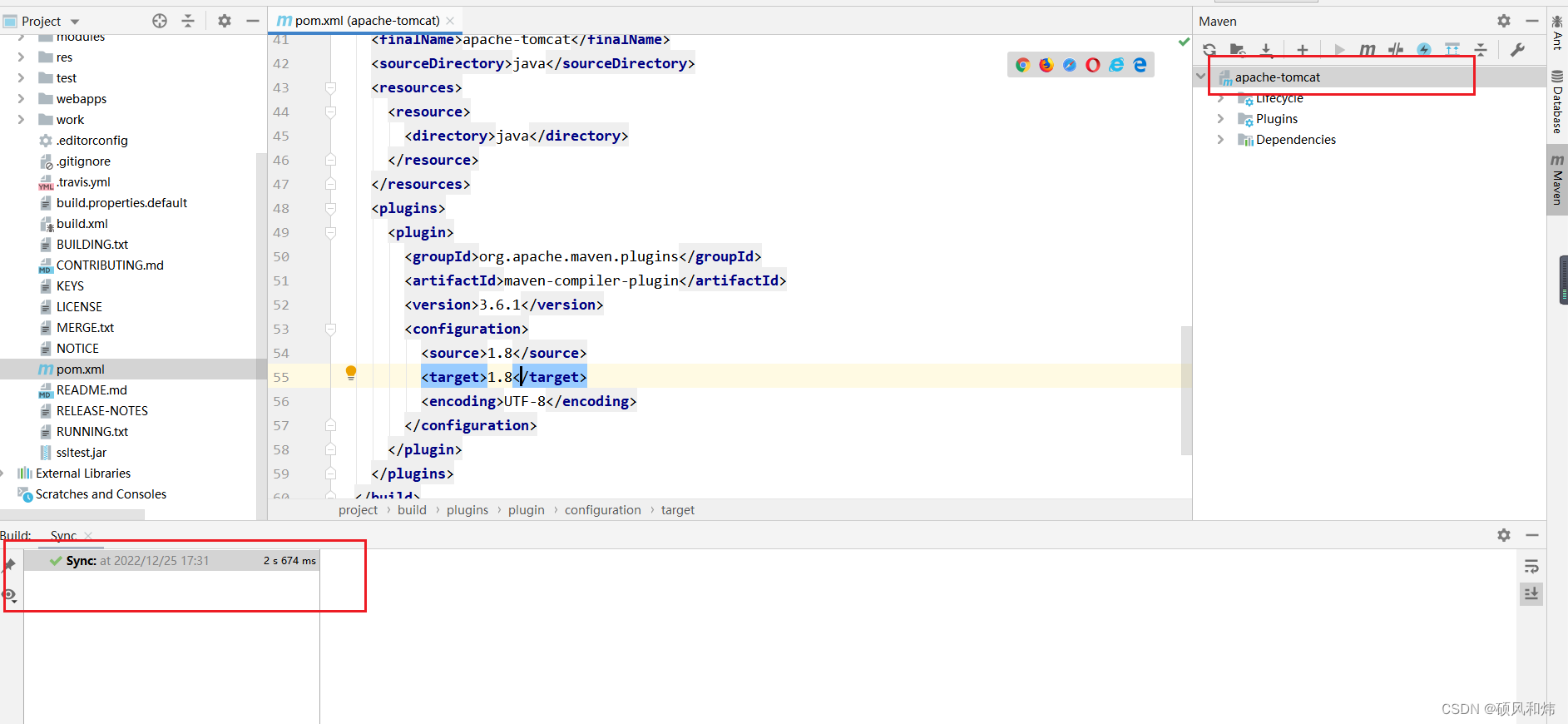This screenshot has width=1568, height=724.
Task: Toggle the pin tab icon in Build panel
Action: pos(10,565)
